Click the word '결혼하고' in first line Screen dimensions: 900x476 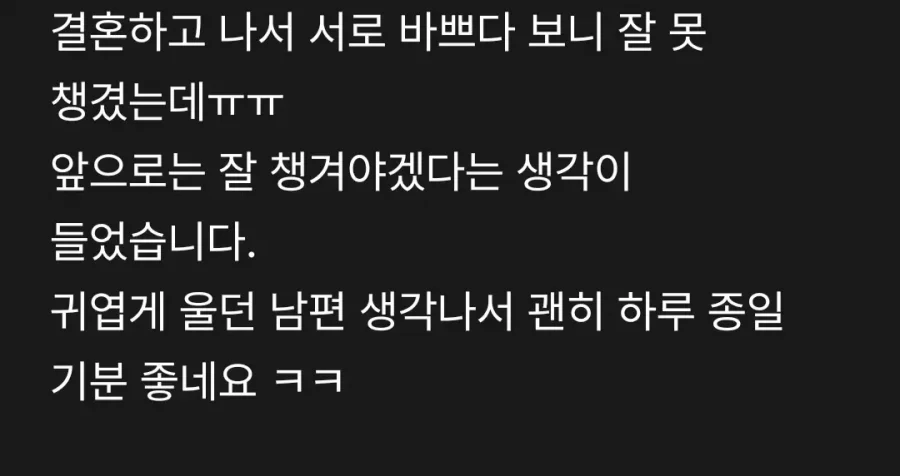[x=128, y=34]
